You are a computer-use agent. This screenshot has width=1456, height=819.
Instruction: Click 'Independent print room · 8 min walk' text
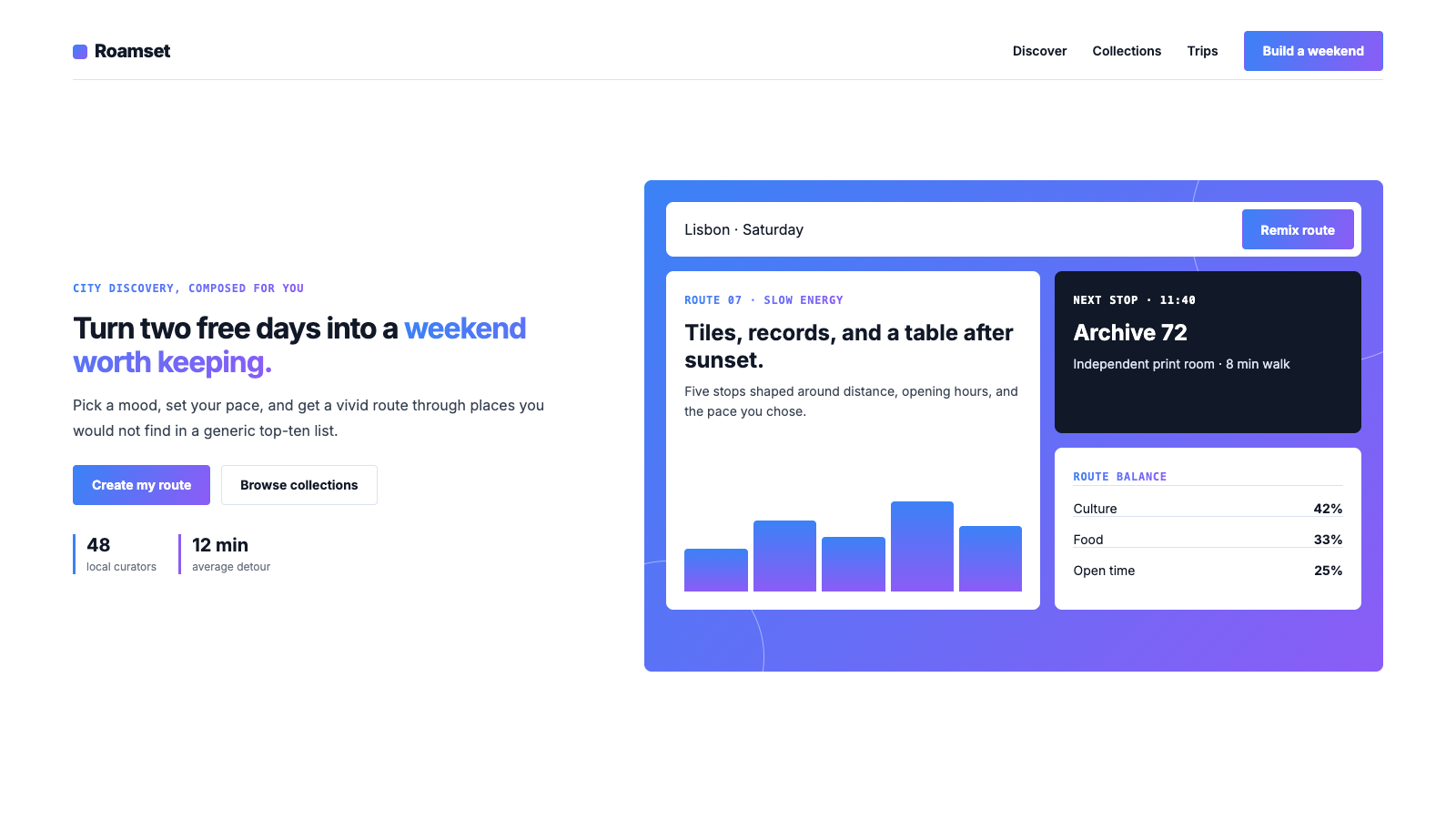pyautogui.click(x=1181, y=364)
